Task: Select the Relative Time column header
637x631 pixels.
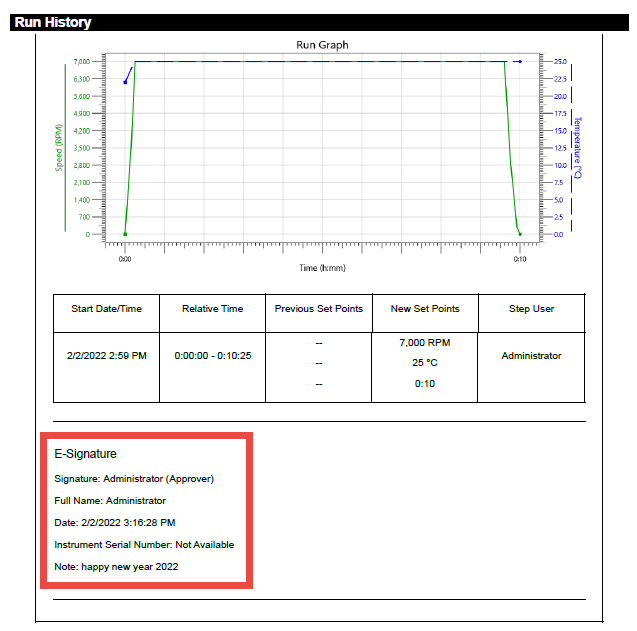Action: (212, 309)
